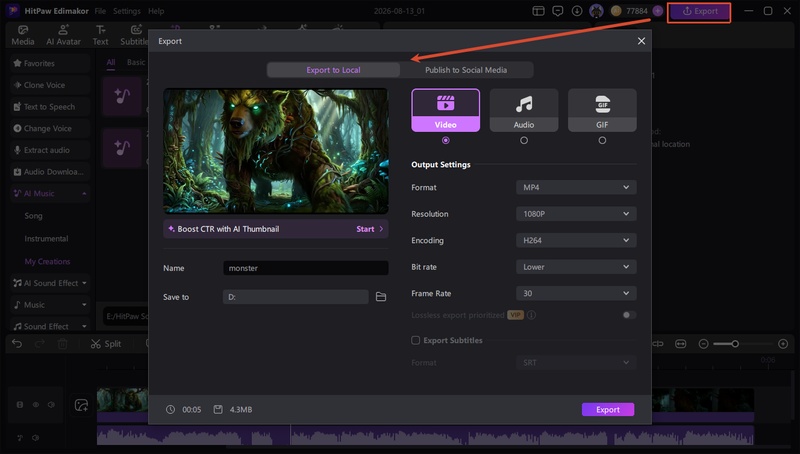
Task: Click the Split scissors tool
Action: [106, 344]
